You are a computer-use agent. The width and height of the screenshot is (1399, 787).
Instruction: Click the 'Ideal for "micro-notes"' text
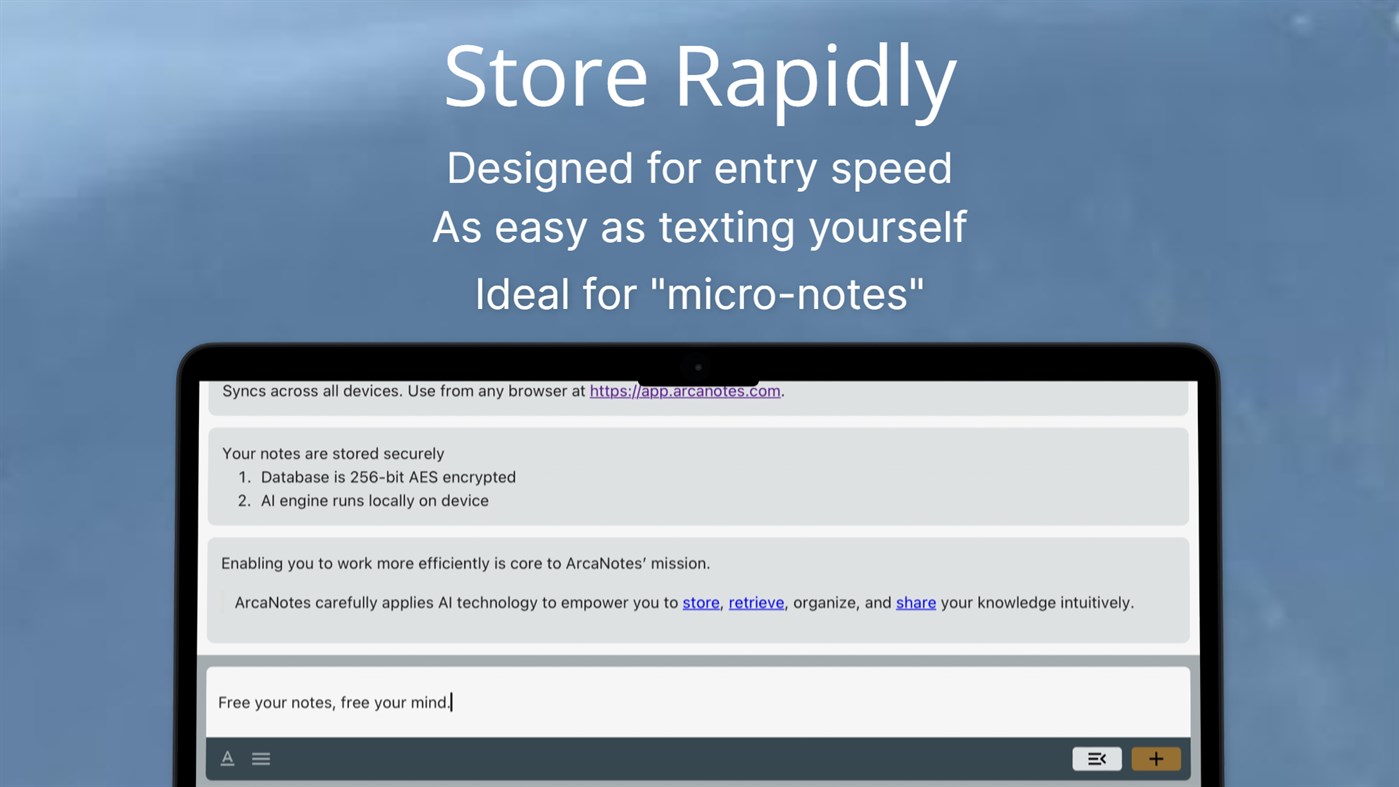pos(699,294)
